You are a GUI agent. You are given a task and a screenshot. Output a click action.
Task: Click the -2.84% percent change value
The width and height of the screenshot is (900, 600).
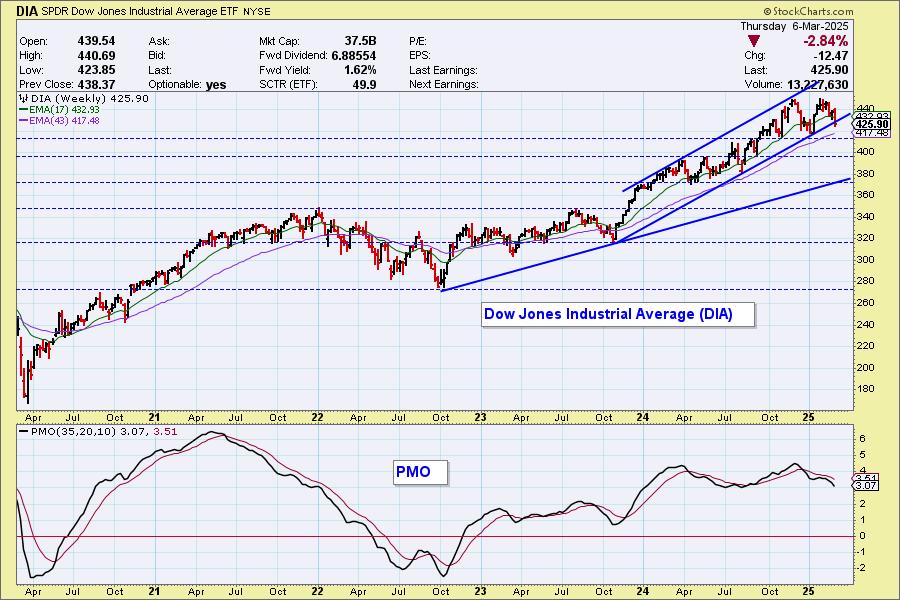(x=825, y=41)
